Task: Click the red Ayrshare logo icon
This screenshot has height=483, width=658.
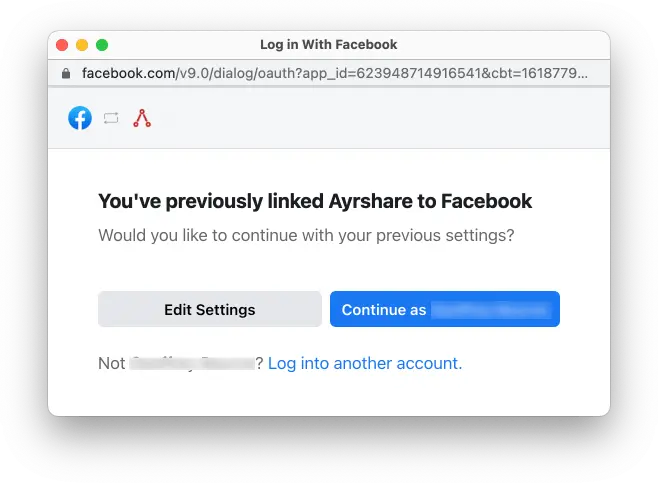Action: (142, 118)
